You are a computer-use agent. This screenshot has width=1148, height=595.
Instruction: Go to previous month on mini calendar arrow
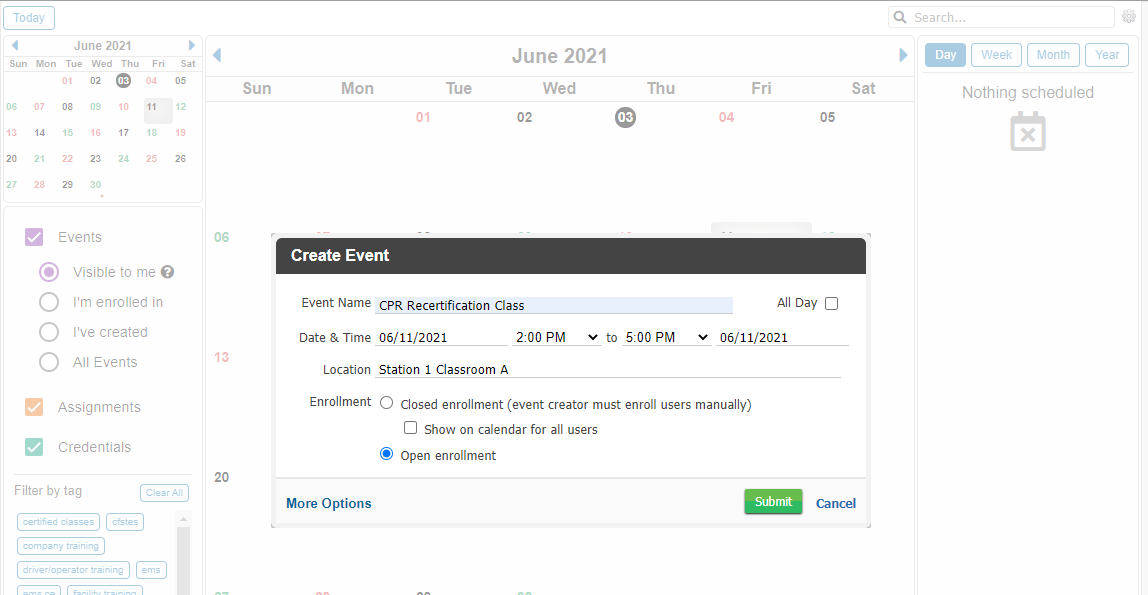pyautogui.click(x=14, y=45)
